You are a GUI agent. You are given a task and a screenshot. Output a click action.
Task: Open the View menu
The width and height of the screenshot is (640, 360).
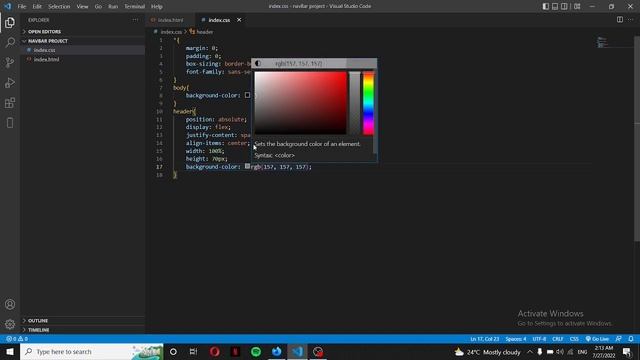pos(82,7)
